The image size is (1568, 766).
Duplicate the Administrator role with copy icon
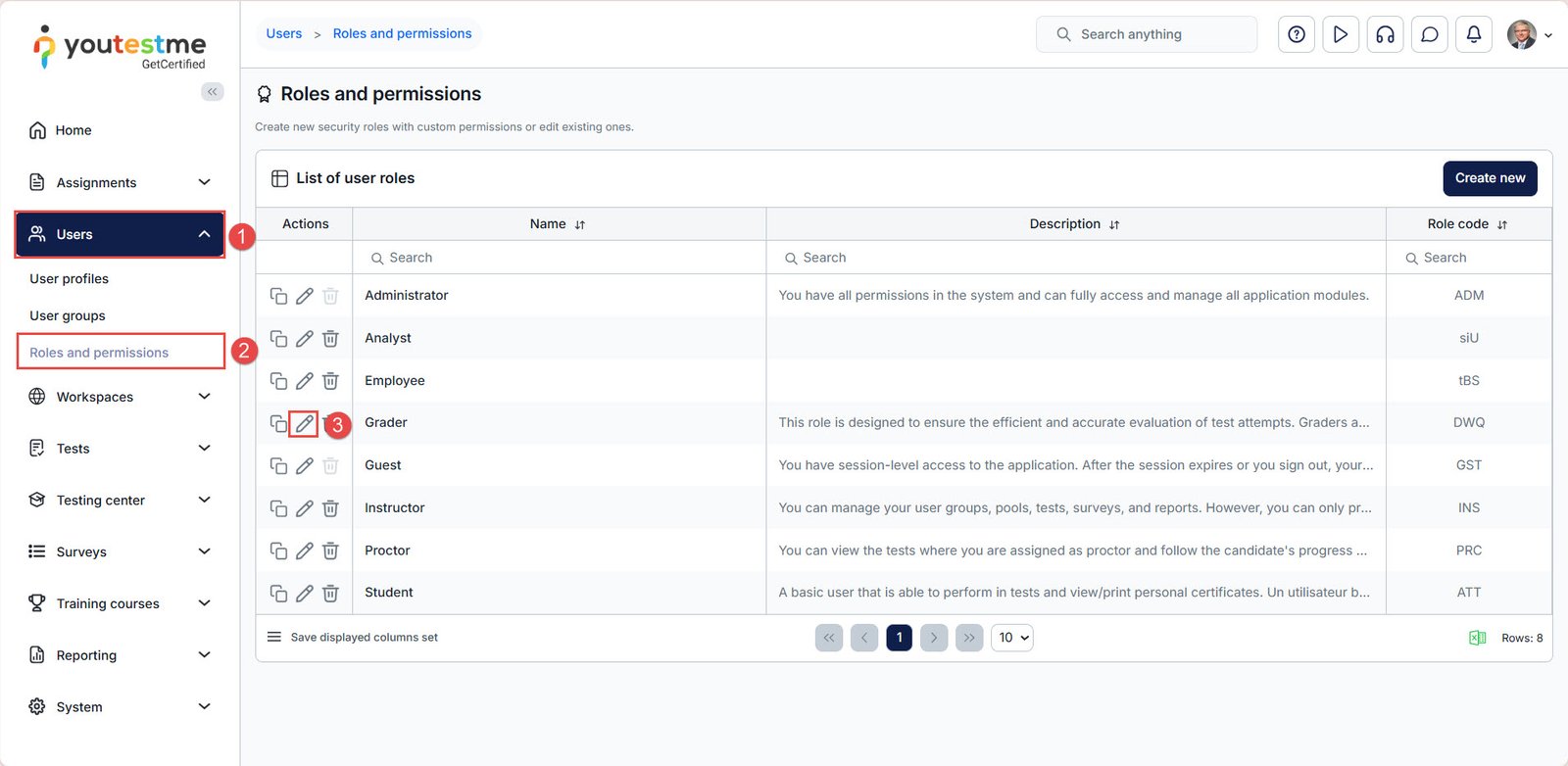tap(278, 296)
